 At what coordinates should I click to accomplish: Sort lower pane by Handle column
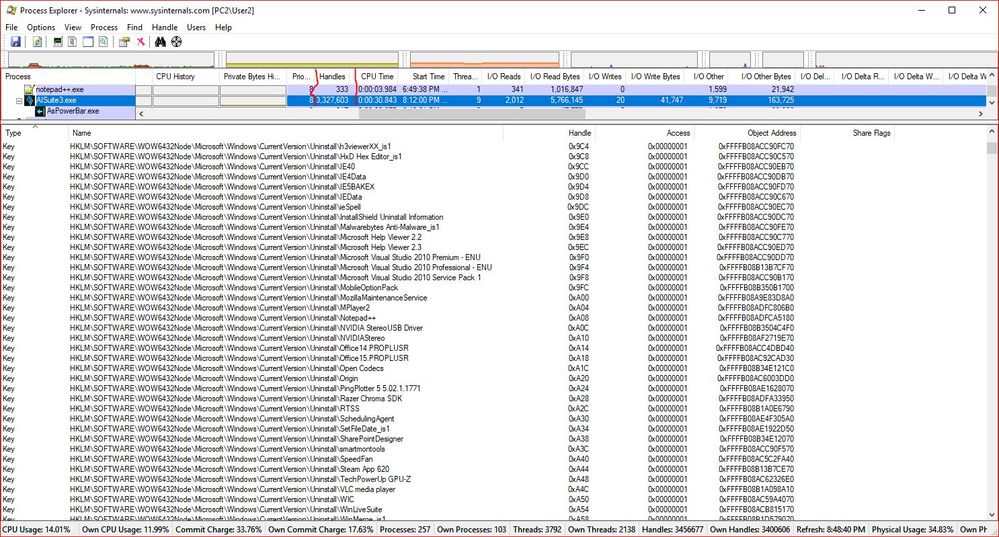[x=549, y=132]
